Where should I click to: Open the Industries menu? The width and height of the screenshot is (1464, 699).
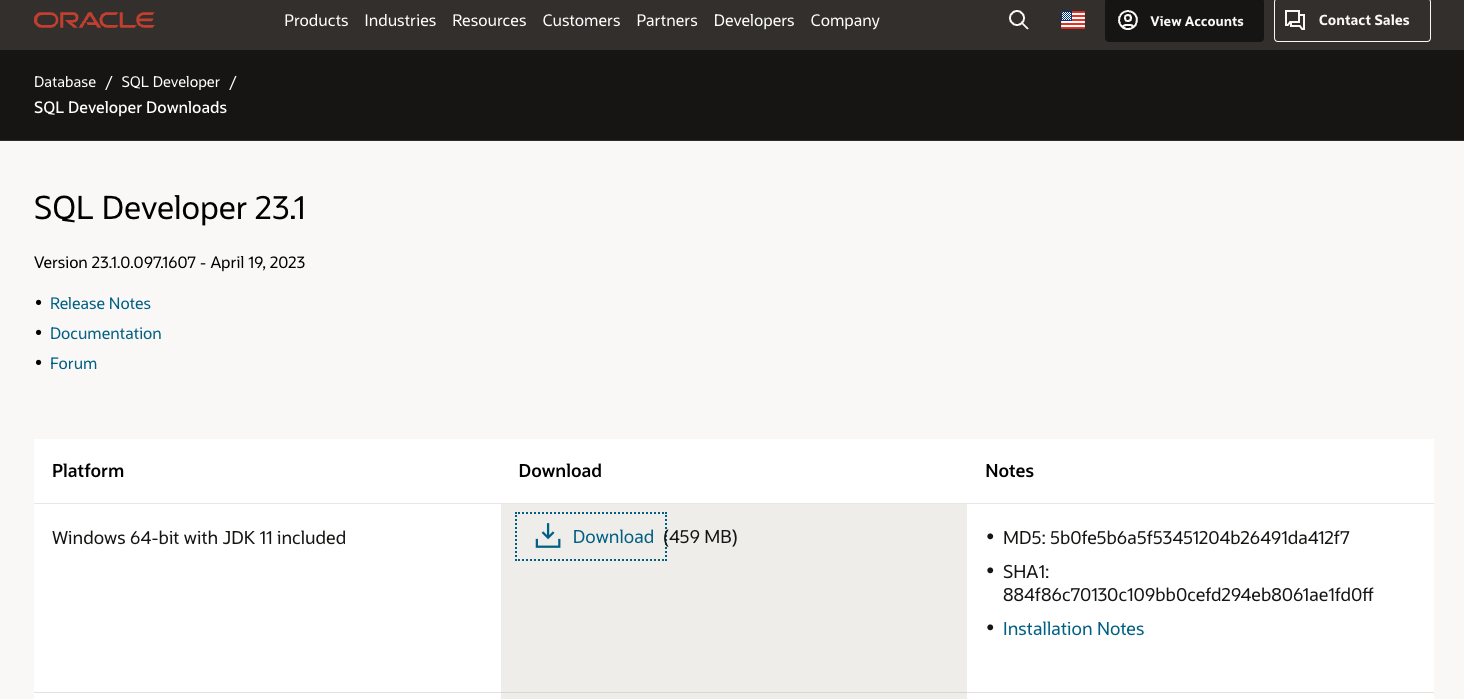pos(400,20)
